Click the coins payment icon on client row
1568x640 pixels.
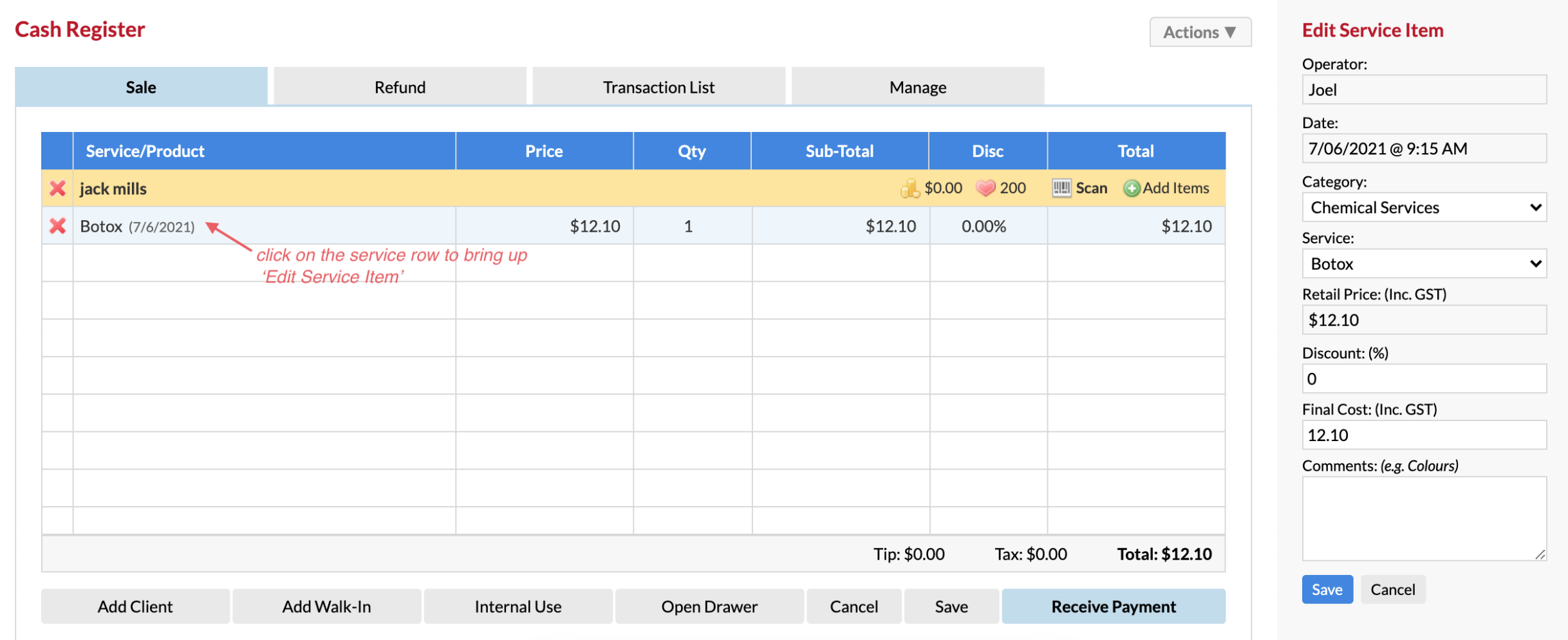(x=910, y=188)
